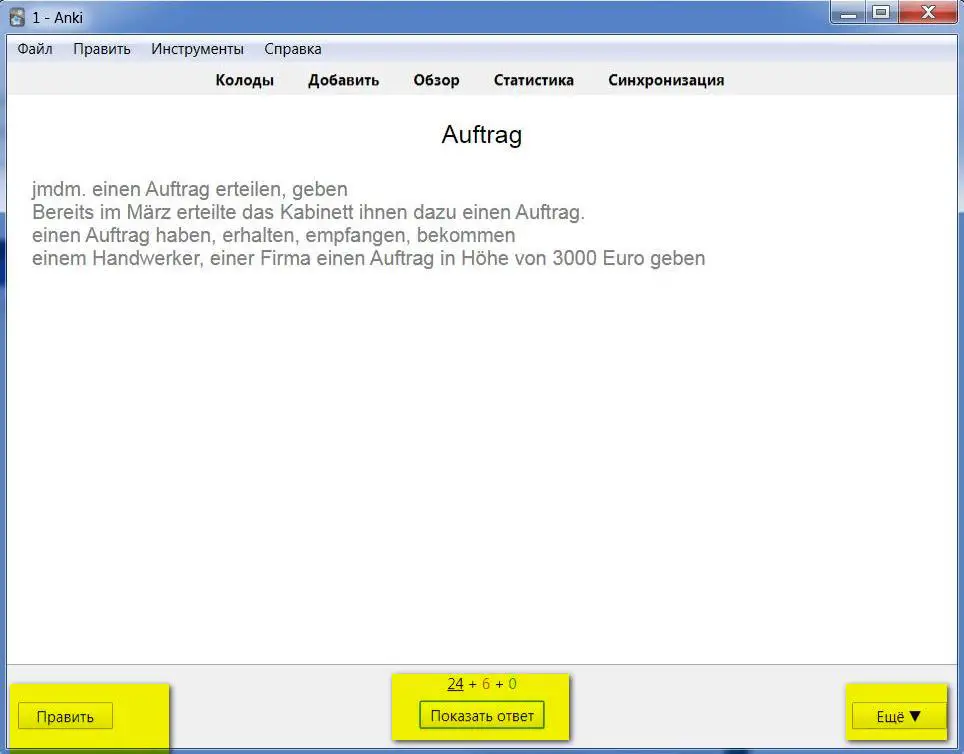Click the Anki app icon in title bar
This screenshot has width=964, height=754.
click(17, 17)
